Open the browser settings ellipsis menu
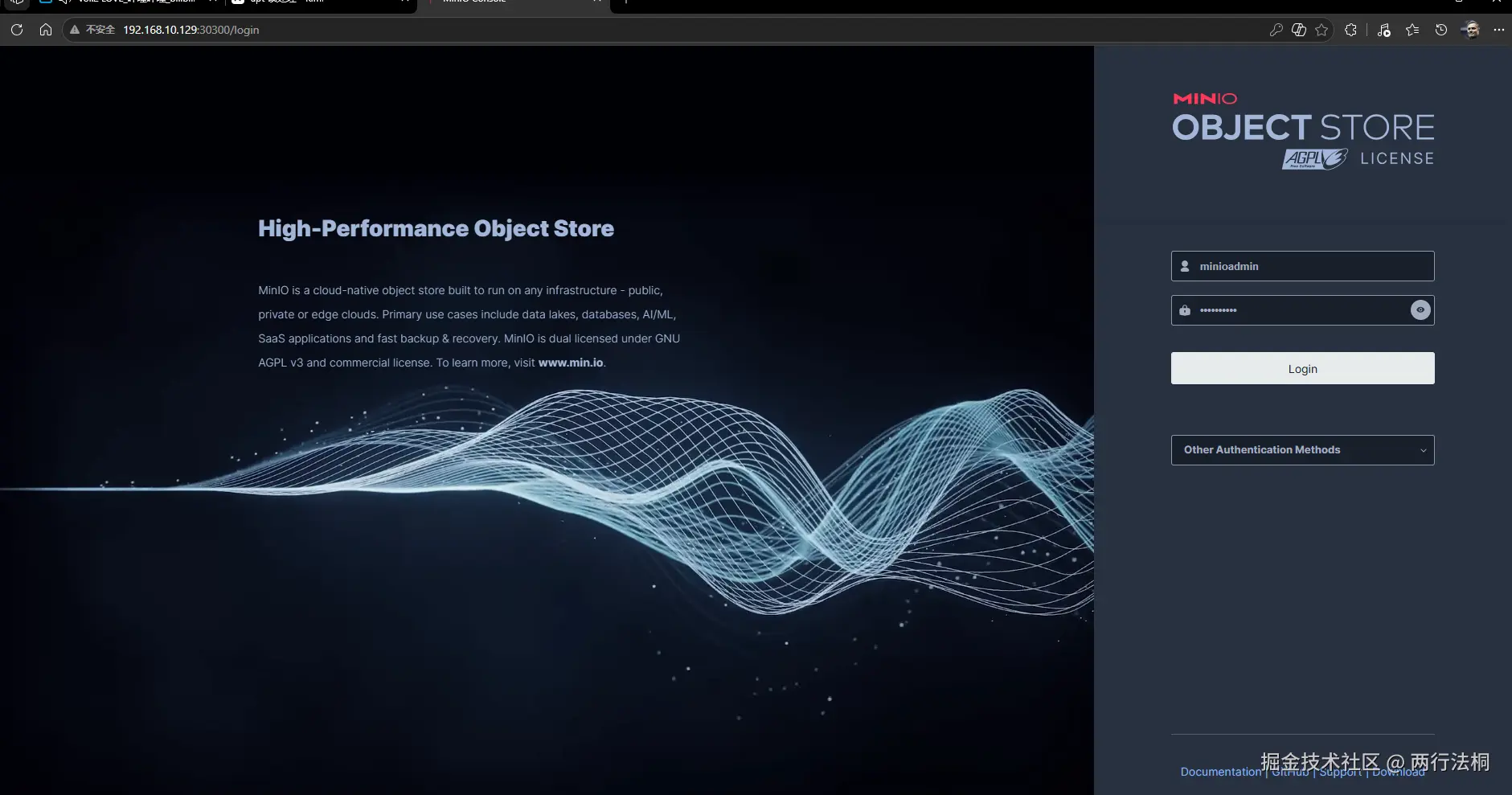Screen dimensions: 1512x795 tap(1499, 30)
